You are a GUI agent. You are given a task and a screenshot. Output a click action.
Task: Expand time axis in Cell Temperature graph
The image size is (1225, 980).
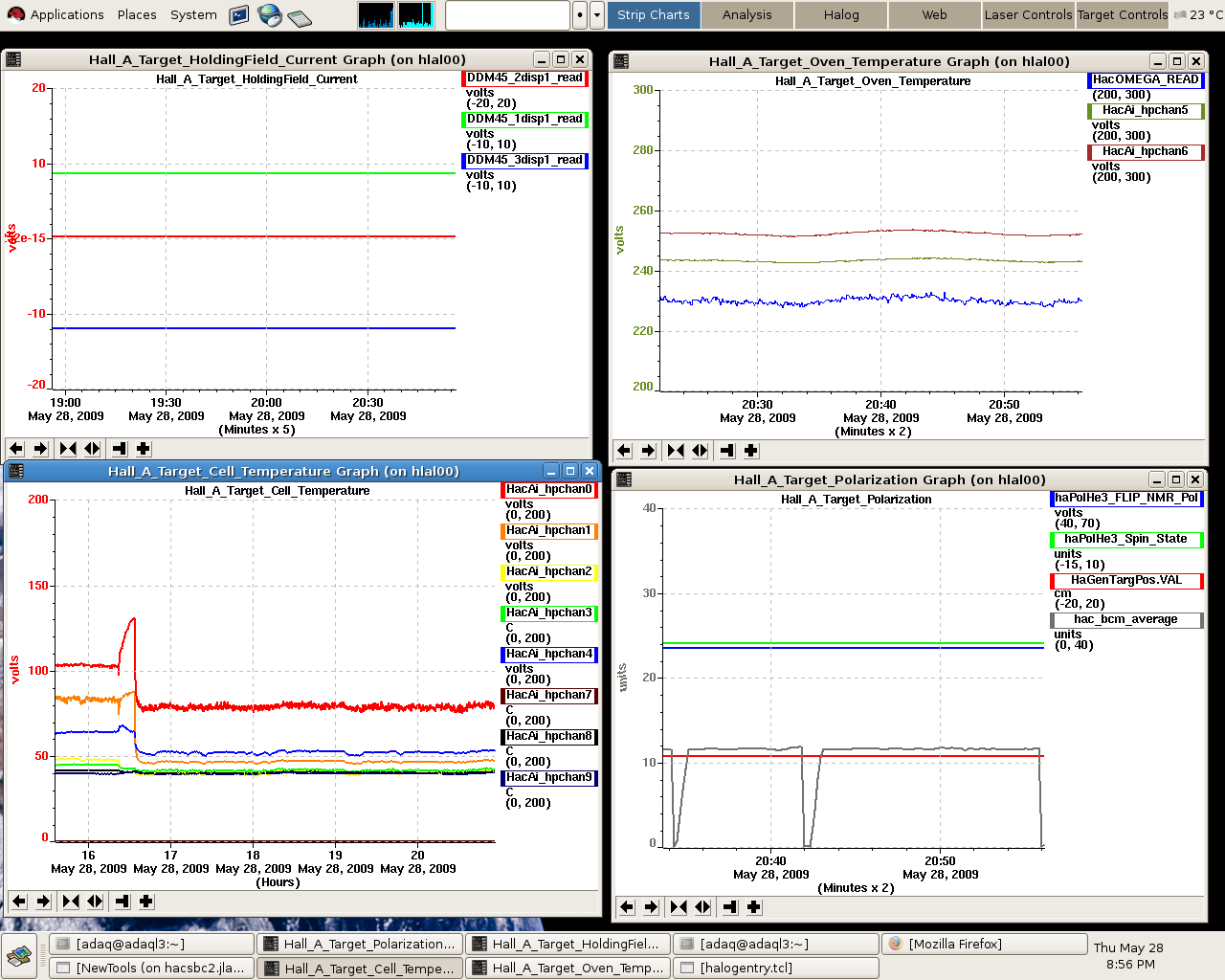tap(95, 902)
